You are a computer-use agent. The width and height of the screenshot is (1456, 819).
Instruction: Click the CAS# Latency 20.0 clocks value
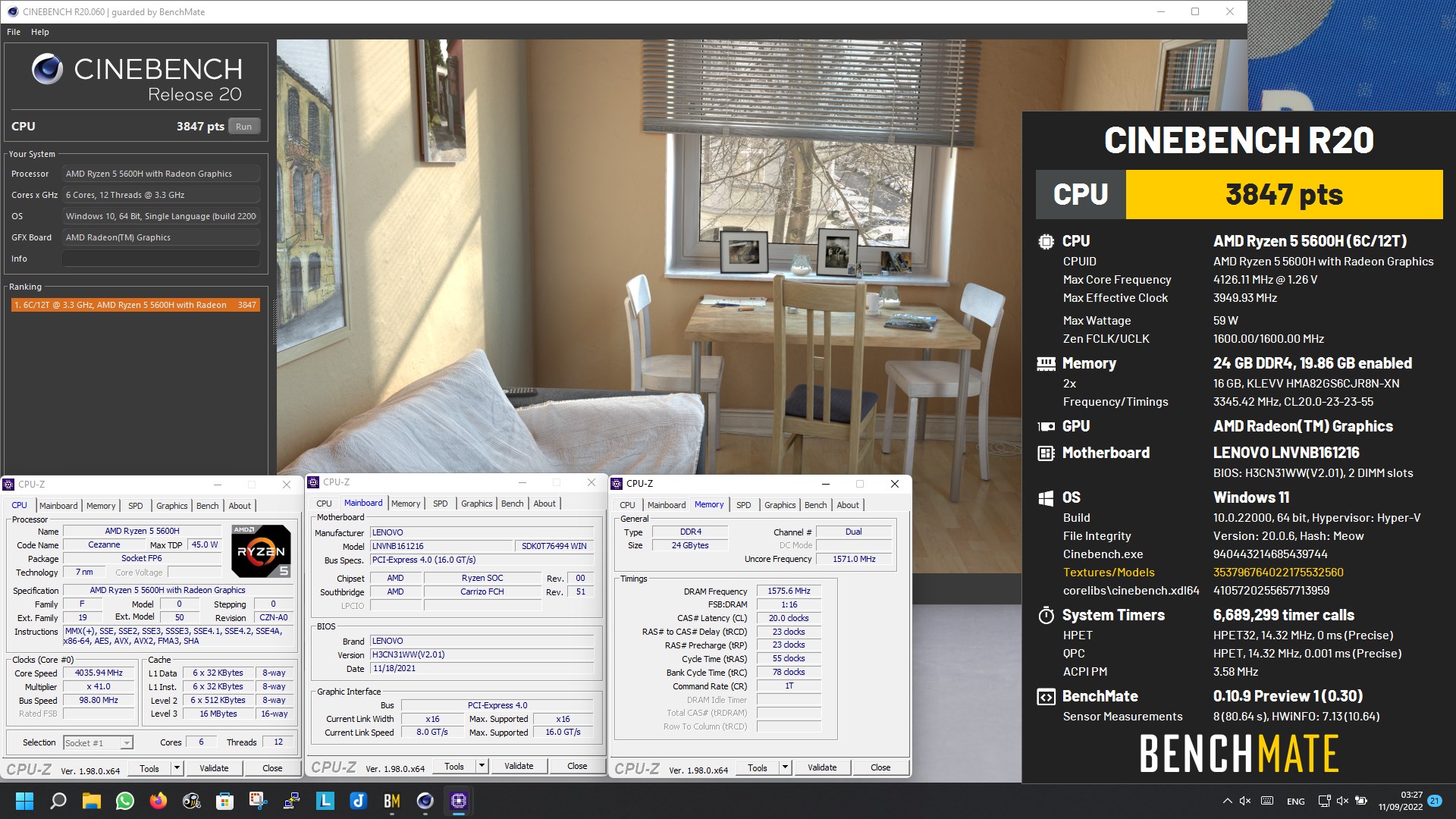coord(789,619)
